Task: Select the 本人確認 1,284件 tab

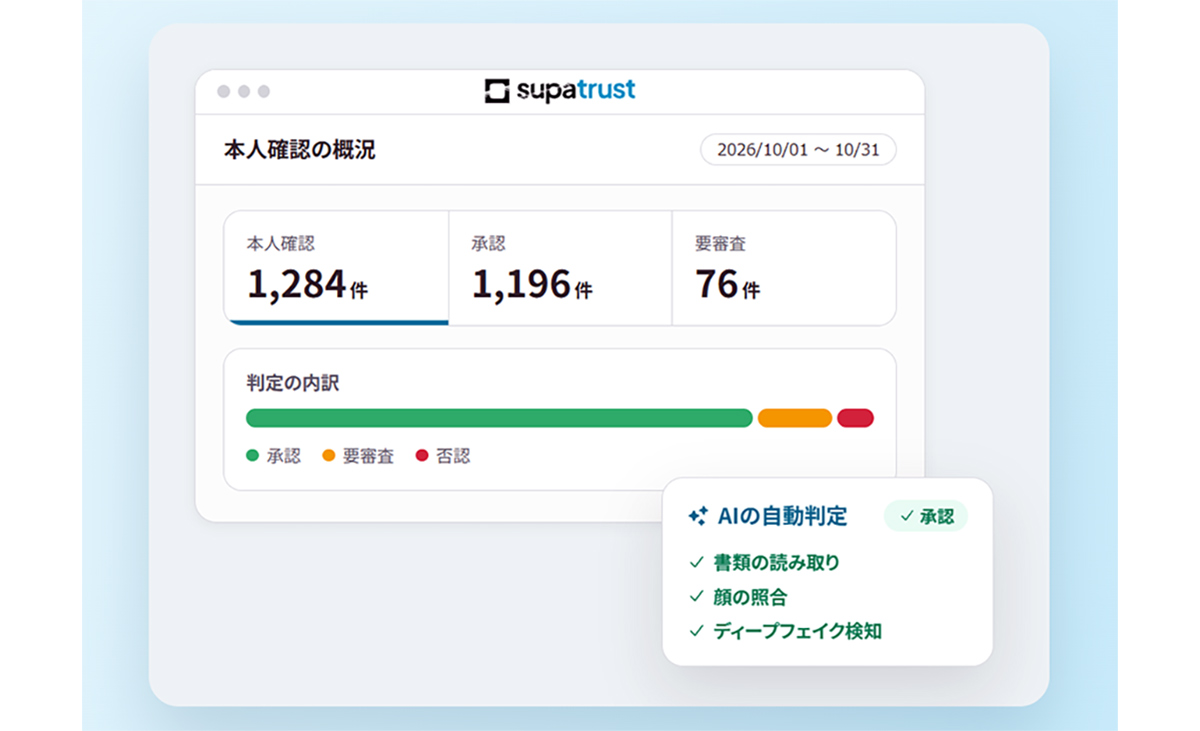Action: [336, 268]
